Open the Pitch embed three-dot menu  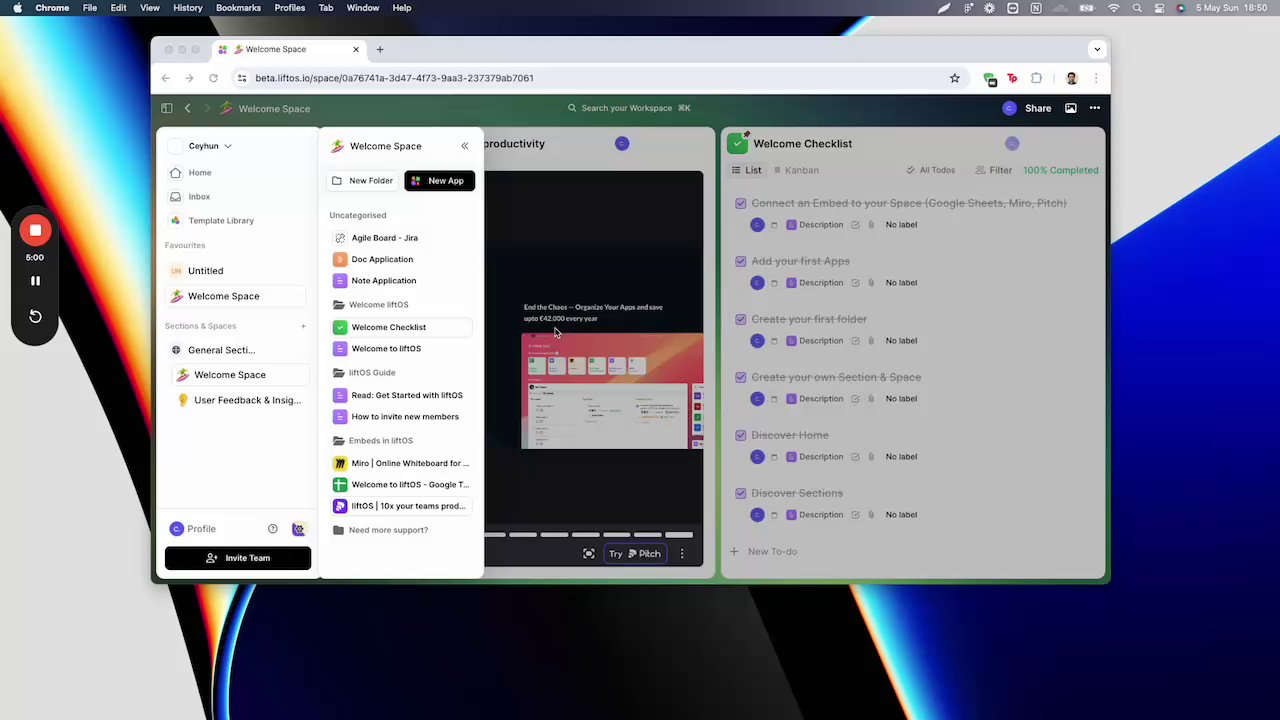coord(682,554)
